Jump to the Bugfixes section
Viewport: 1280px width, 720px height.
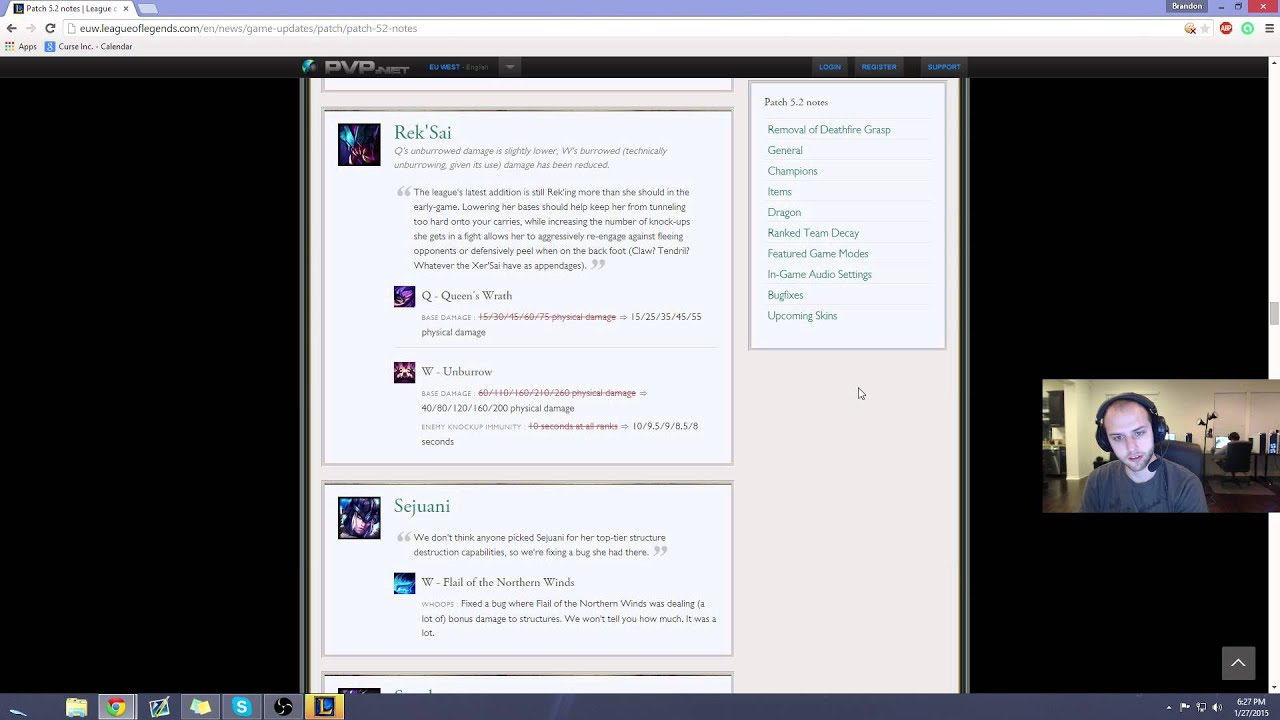pos(785,295)
